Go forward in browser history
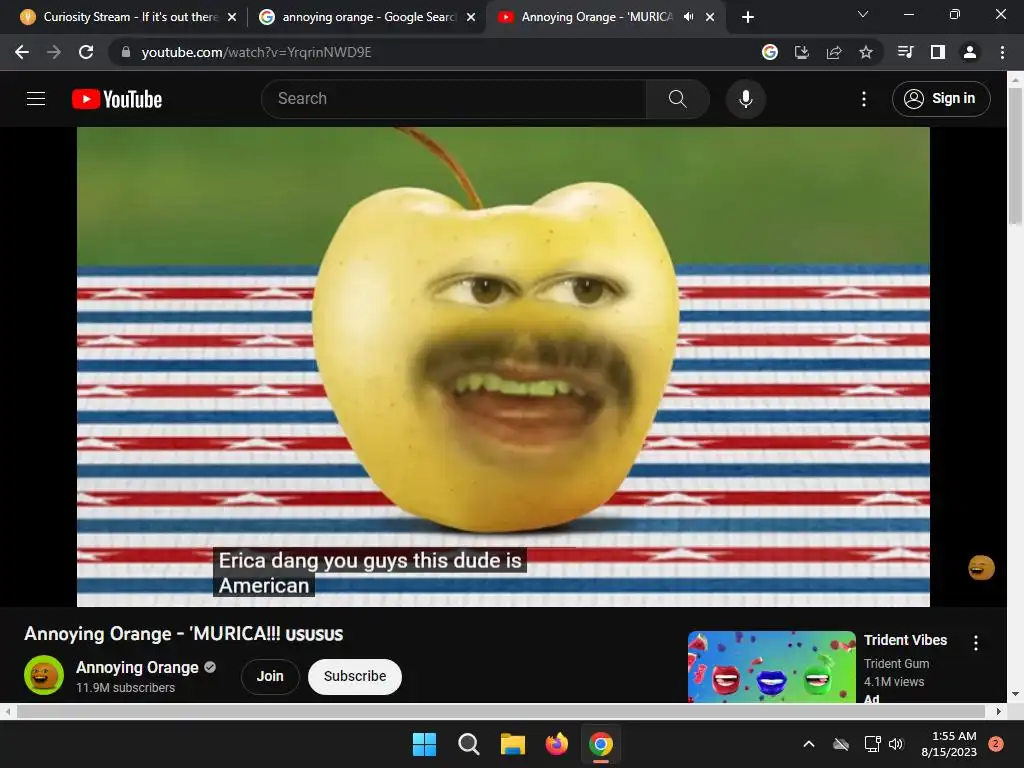The height and width of the screenshot is (768, 1024). [54, 52]
